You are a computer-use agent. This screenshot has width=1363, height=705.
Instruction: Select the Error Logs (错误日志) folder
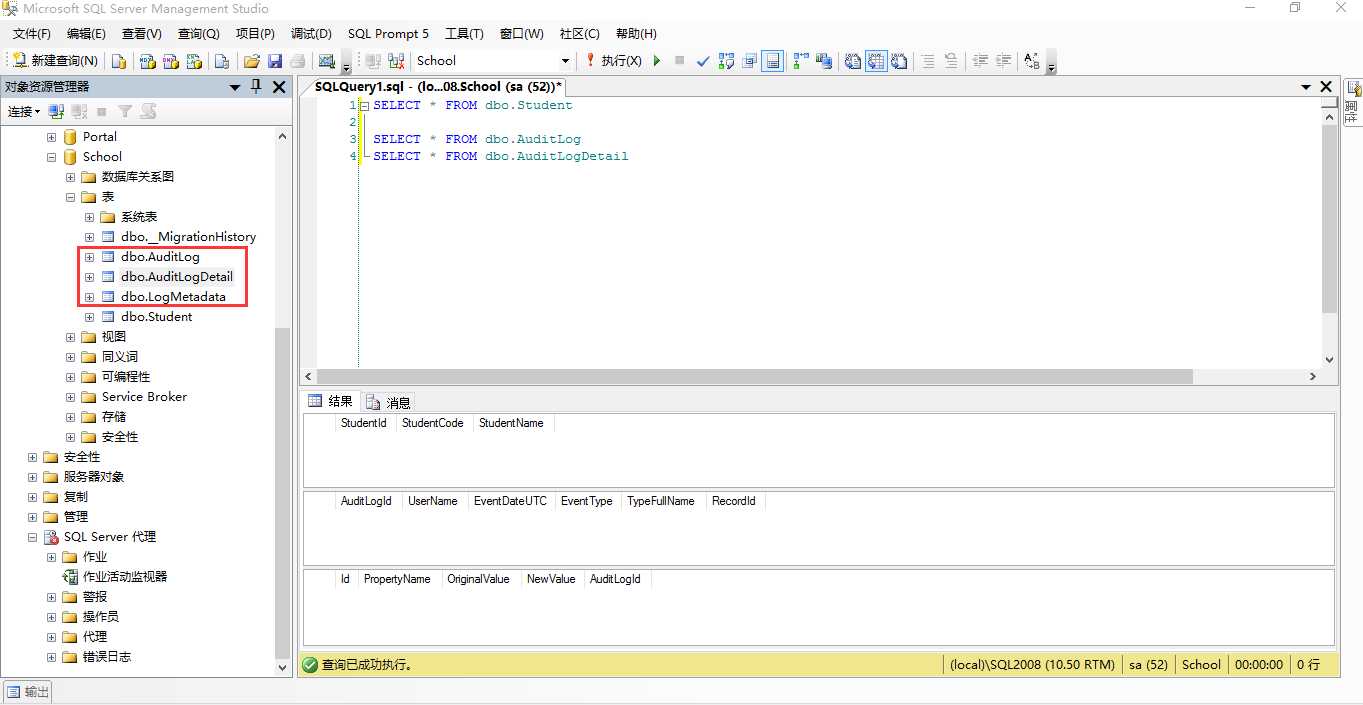point(106,657)
